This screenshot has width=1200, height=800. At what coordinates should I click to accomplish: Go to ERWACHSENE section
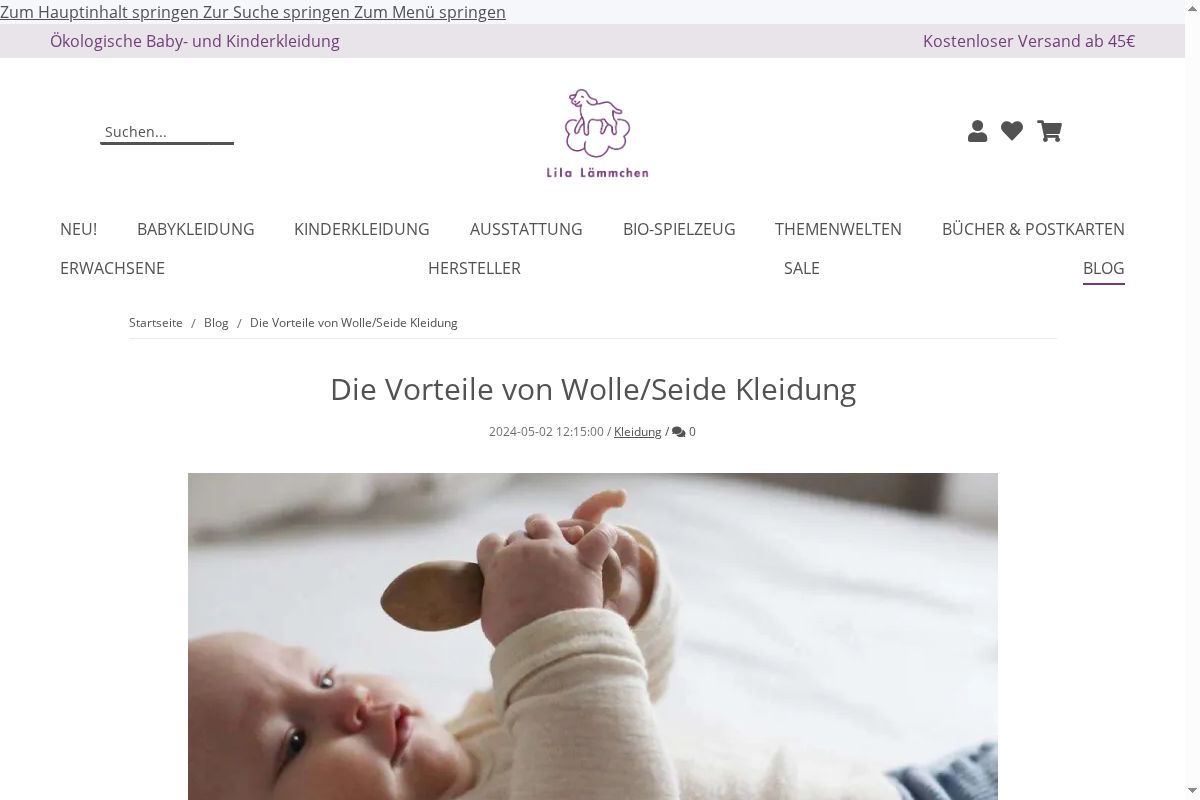coord(112,268)
